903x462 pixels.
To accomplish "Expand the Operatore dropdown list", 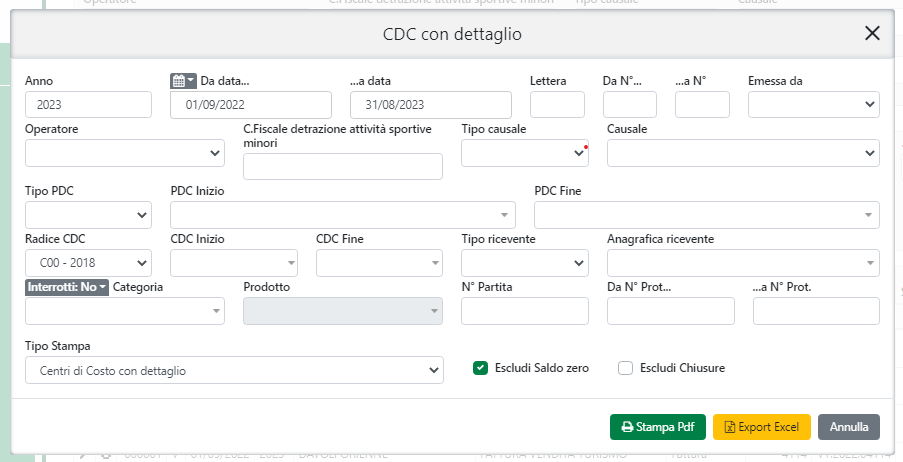I will coord(124,153).
